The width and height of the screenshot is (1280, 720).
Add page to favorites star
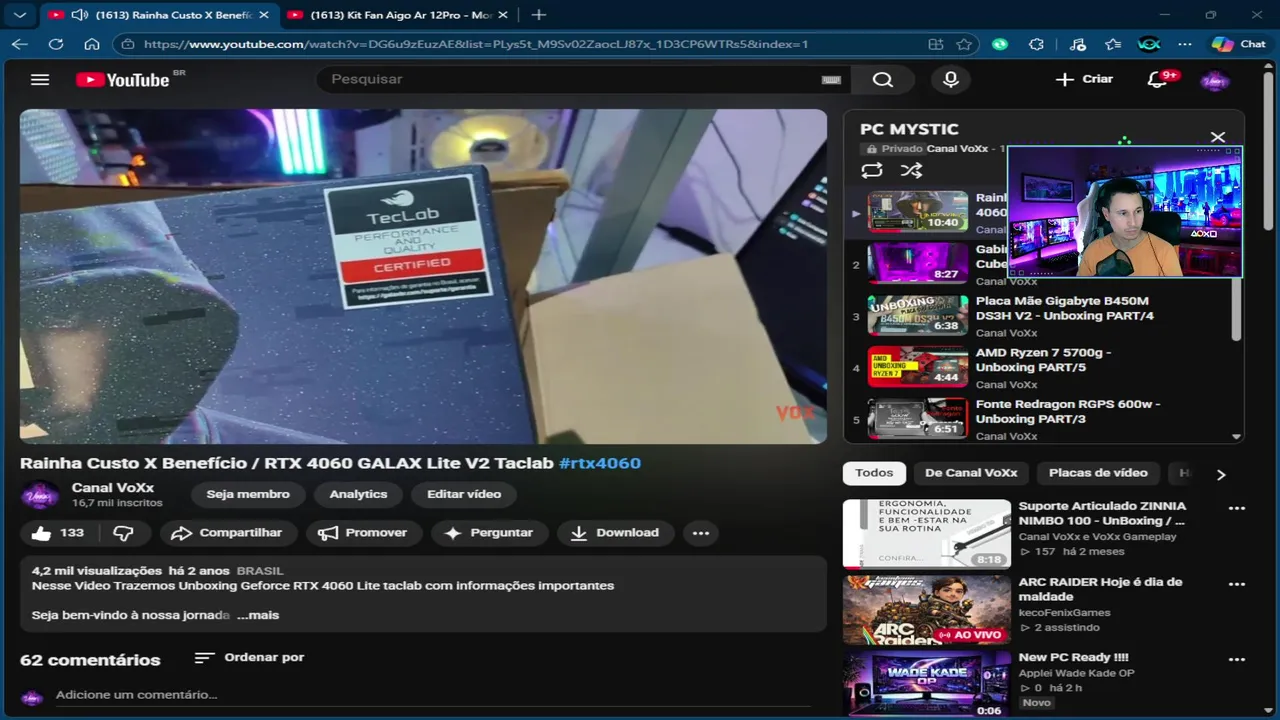963,44
